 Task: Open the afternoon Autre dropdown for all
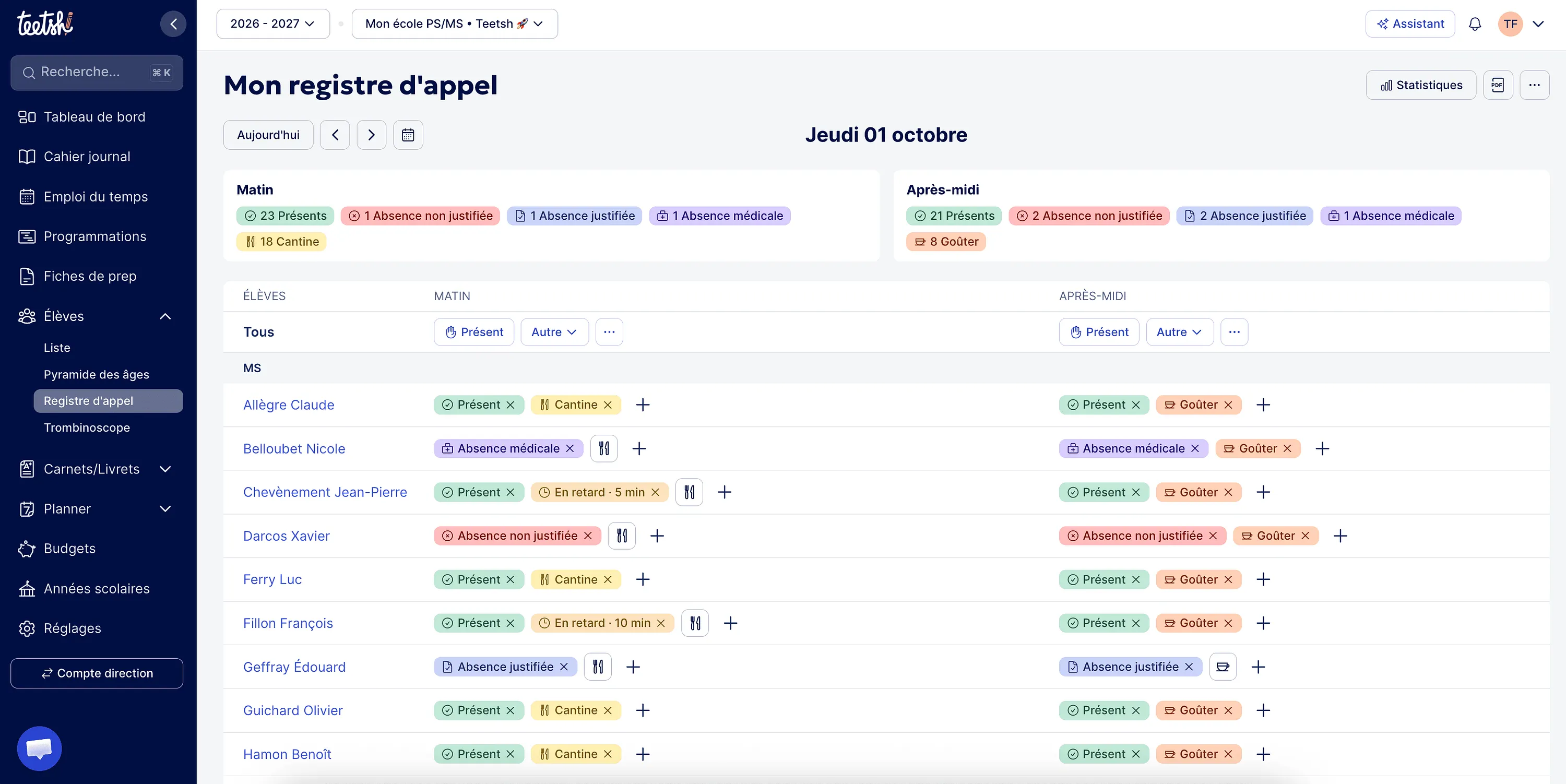tap(1179, 332)
